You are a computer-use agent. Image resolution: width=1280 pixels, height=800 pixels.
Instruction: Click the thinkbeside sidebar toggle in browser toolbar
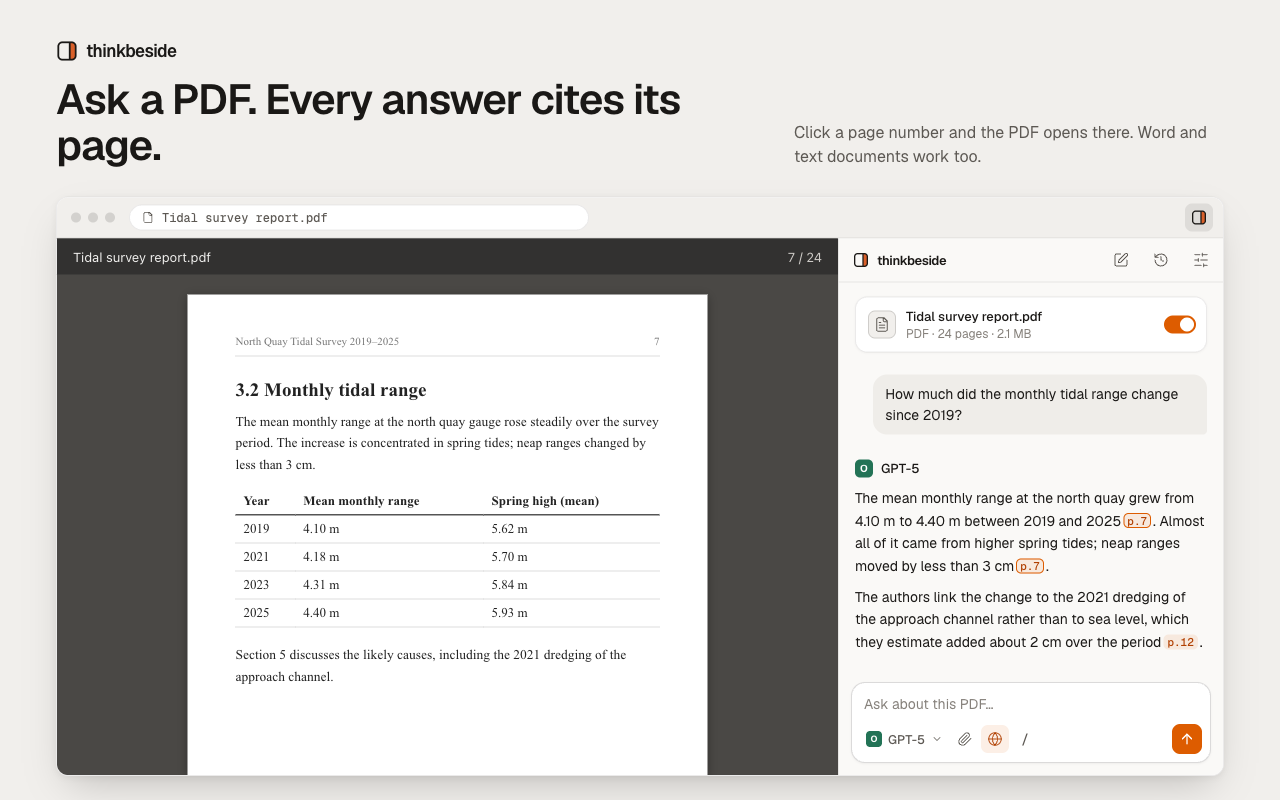(1199, 217)
